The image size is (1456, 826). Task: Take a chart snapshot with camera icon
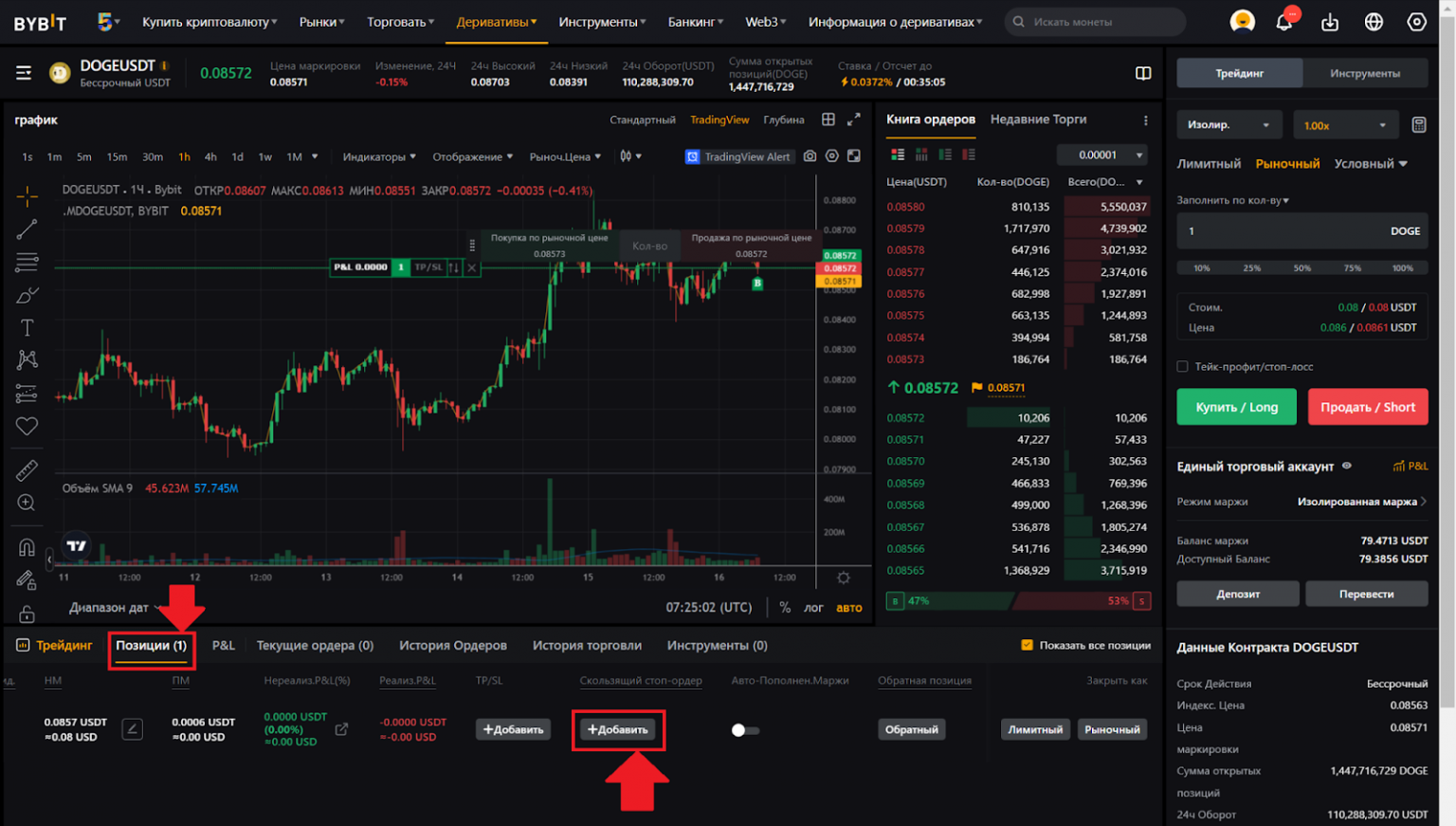810,156
